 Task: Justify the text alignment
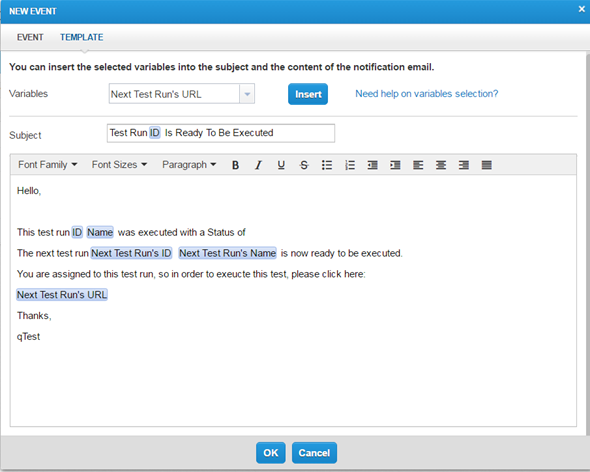(x=487, y=165)
